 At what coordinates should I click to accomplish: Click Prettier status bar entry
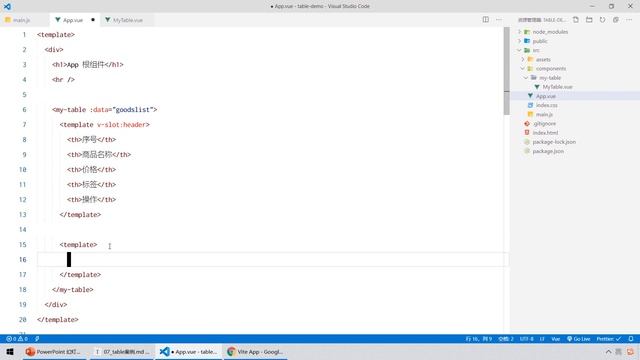click(609, 339)
